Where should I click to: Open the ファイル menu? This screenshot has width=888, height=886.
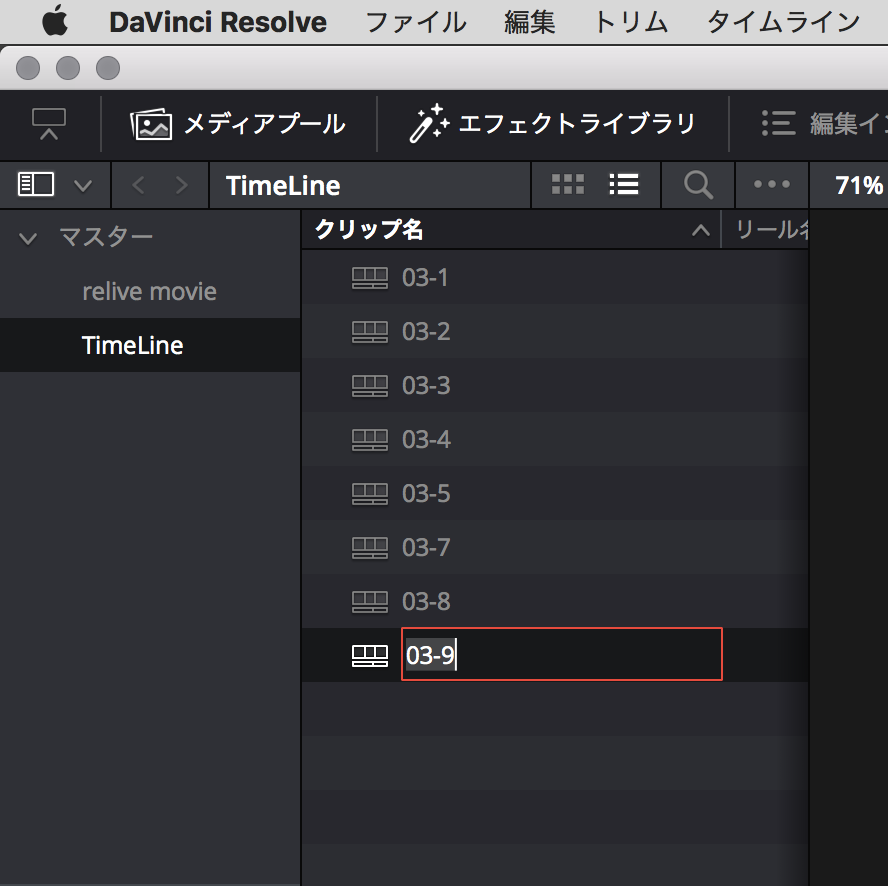416,23
